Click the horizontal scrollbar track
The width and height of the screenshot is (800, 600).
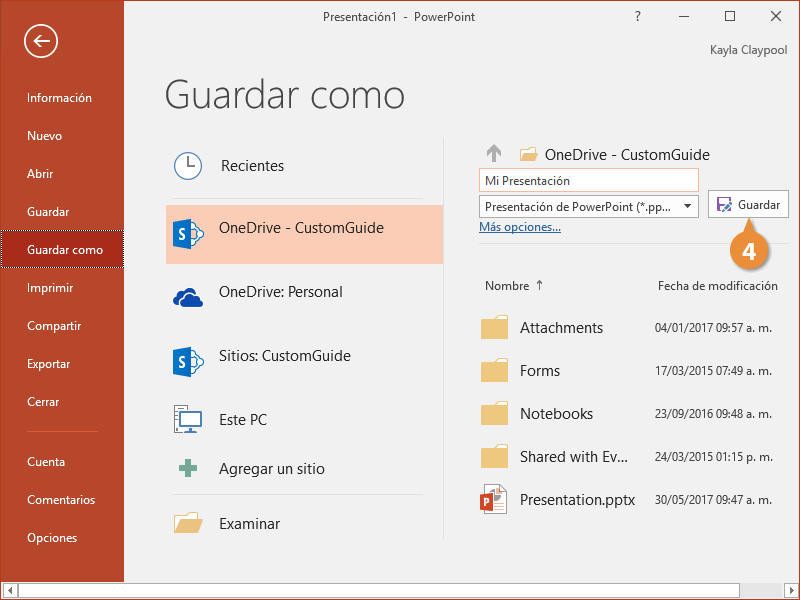(x=761, y=591)
